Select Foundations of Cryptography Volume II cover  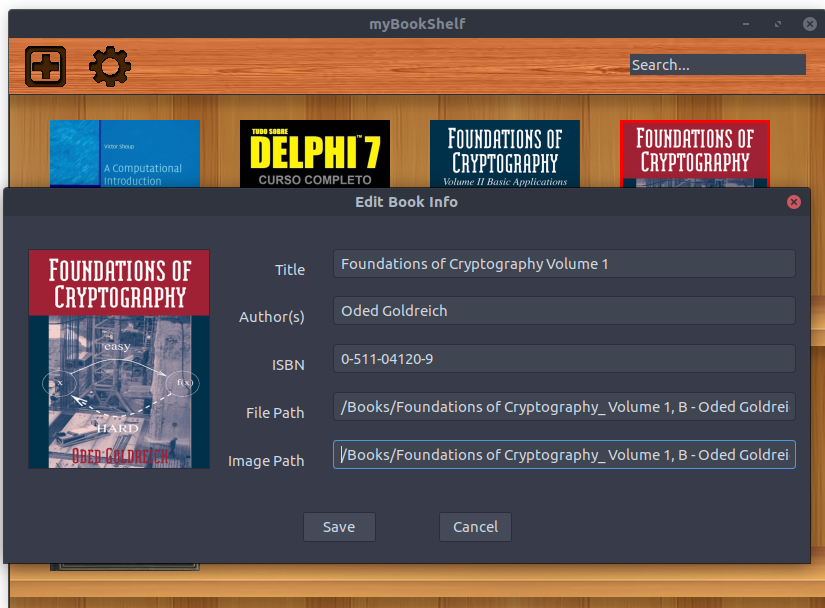(x=504, y=153)
